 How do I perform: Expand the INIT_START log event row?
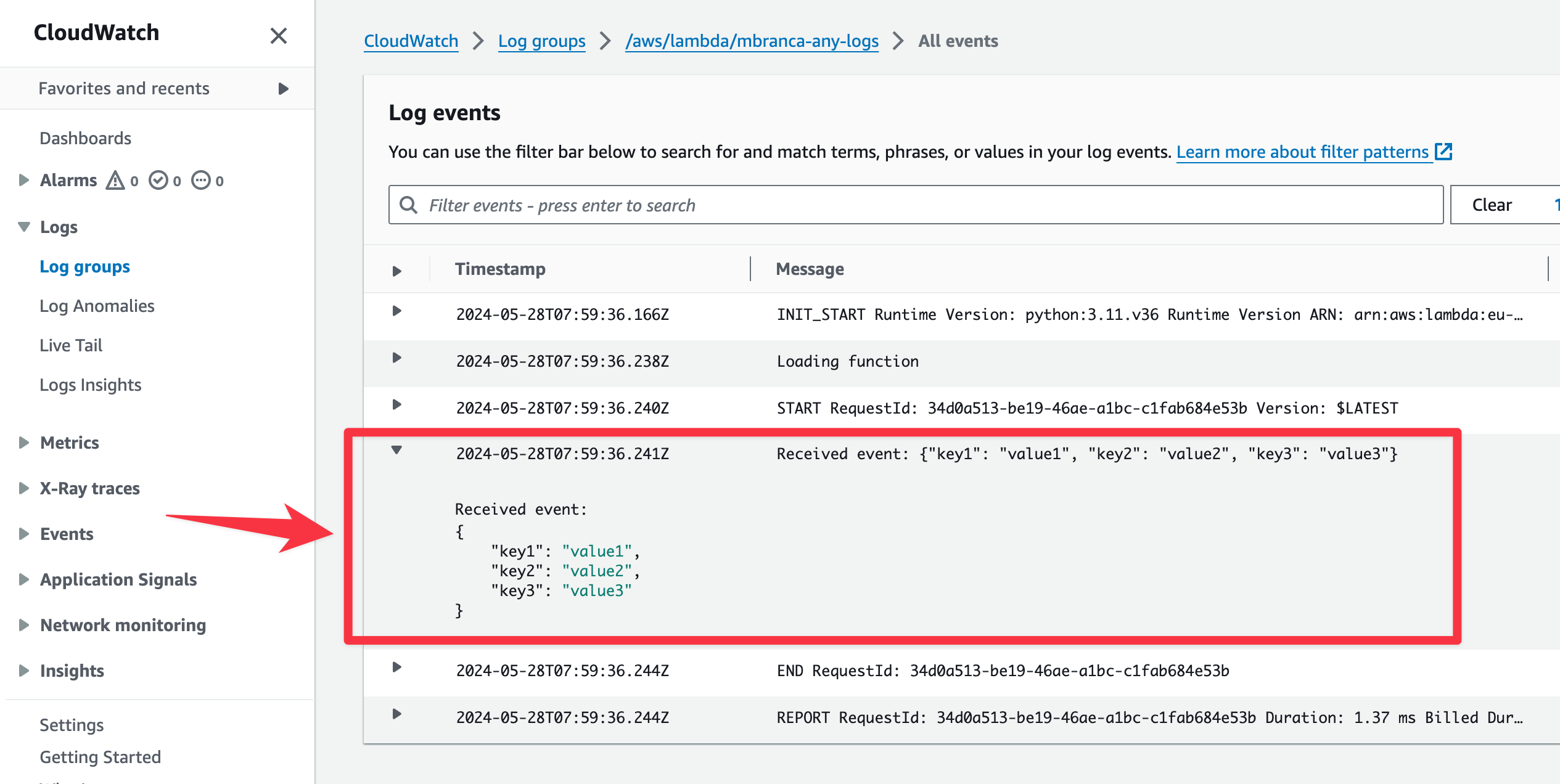pos(397,314)
